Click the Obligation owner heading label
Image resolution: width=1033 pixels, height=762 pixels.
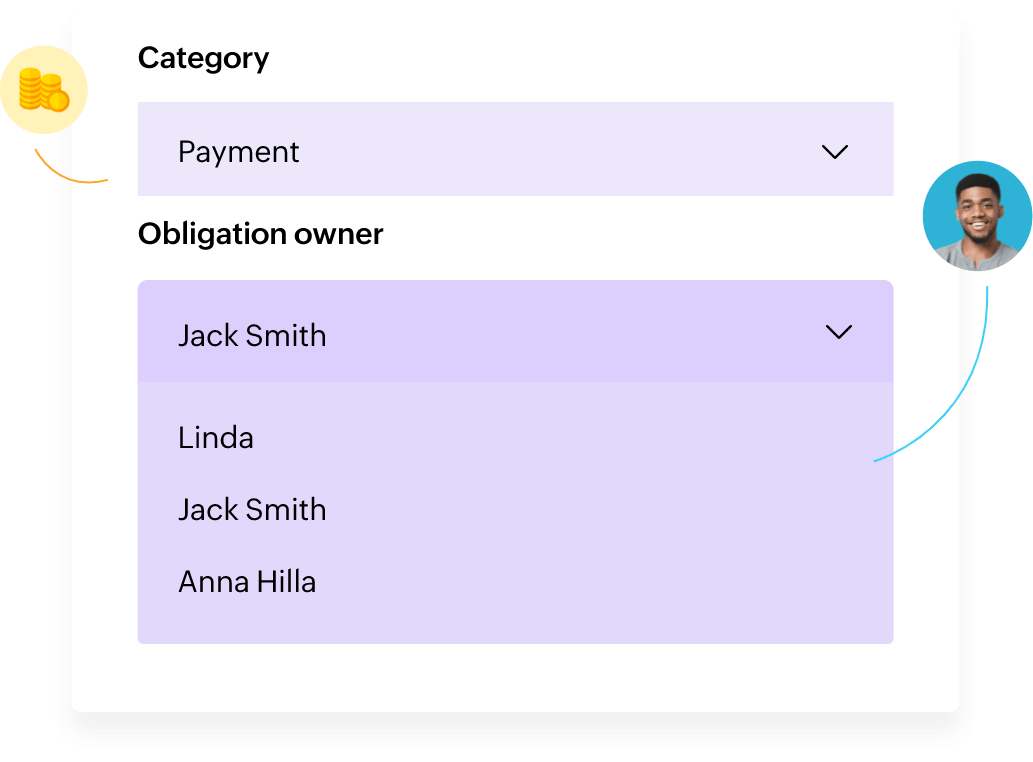tap(260, 234)
